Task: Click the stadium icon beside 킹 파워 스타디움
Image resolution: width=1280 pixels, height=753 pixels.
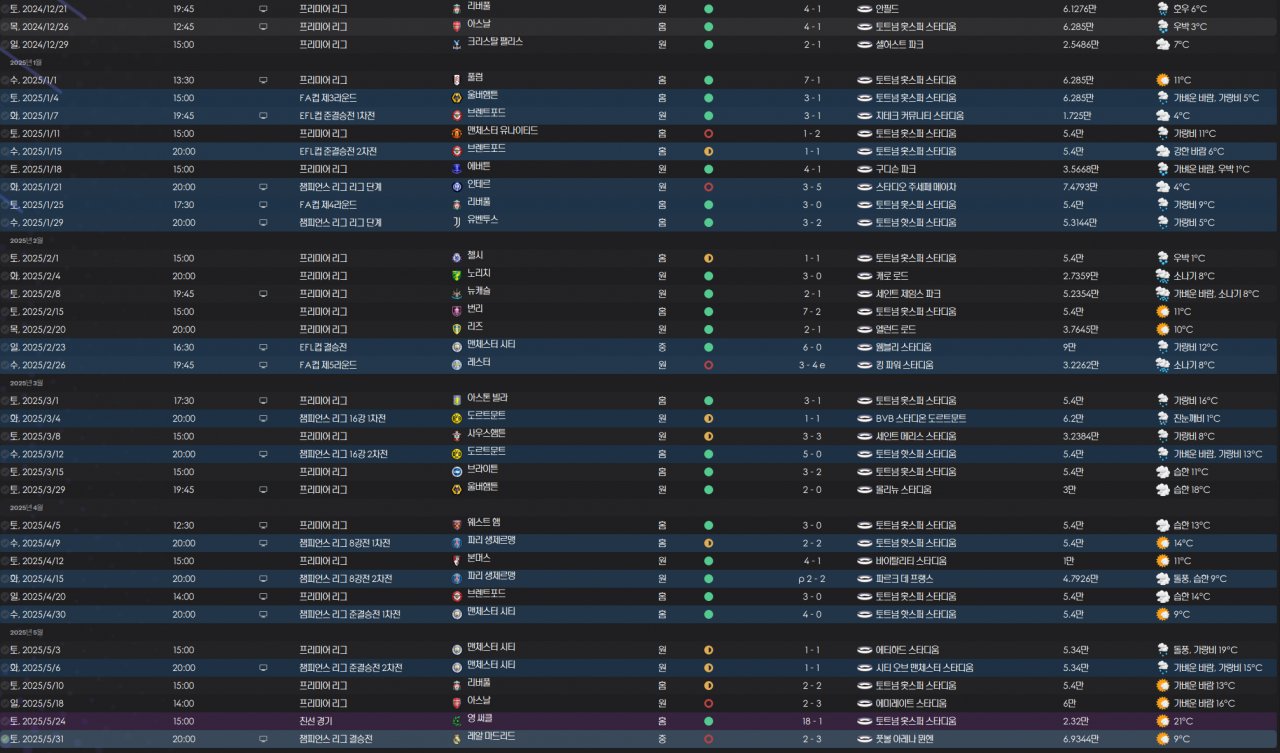Action: (x=865, y=365)
